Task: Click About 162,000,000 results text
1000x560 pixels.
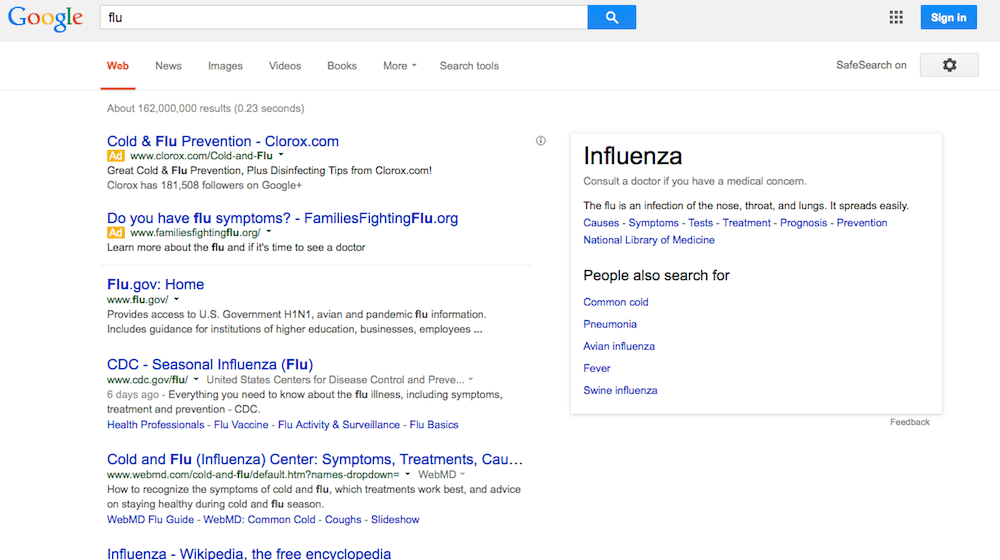Action: coord(205,108)
